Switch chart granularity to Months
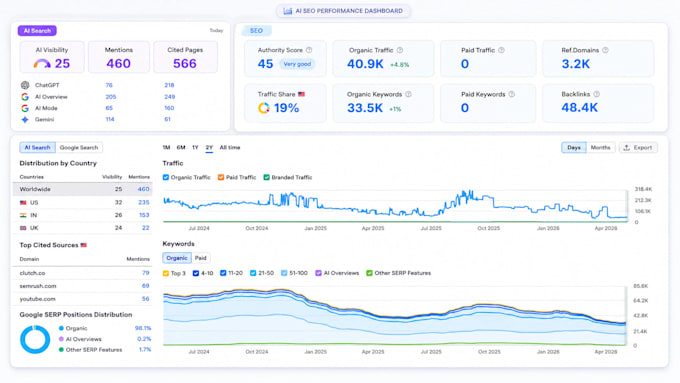The height and width of the screenshot is (383, 680). click(600, 147)
